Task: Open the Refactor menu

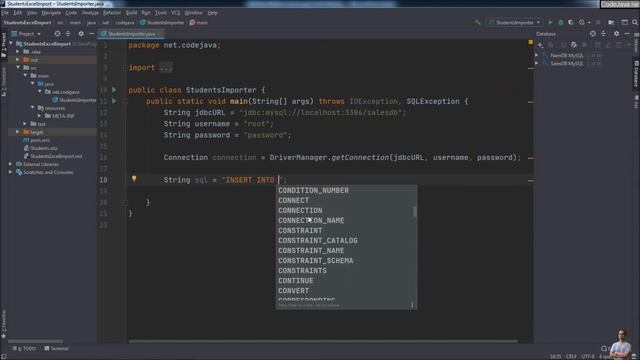Action: (x=112, y=13)
